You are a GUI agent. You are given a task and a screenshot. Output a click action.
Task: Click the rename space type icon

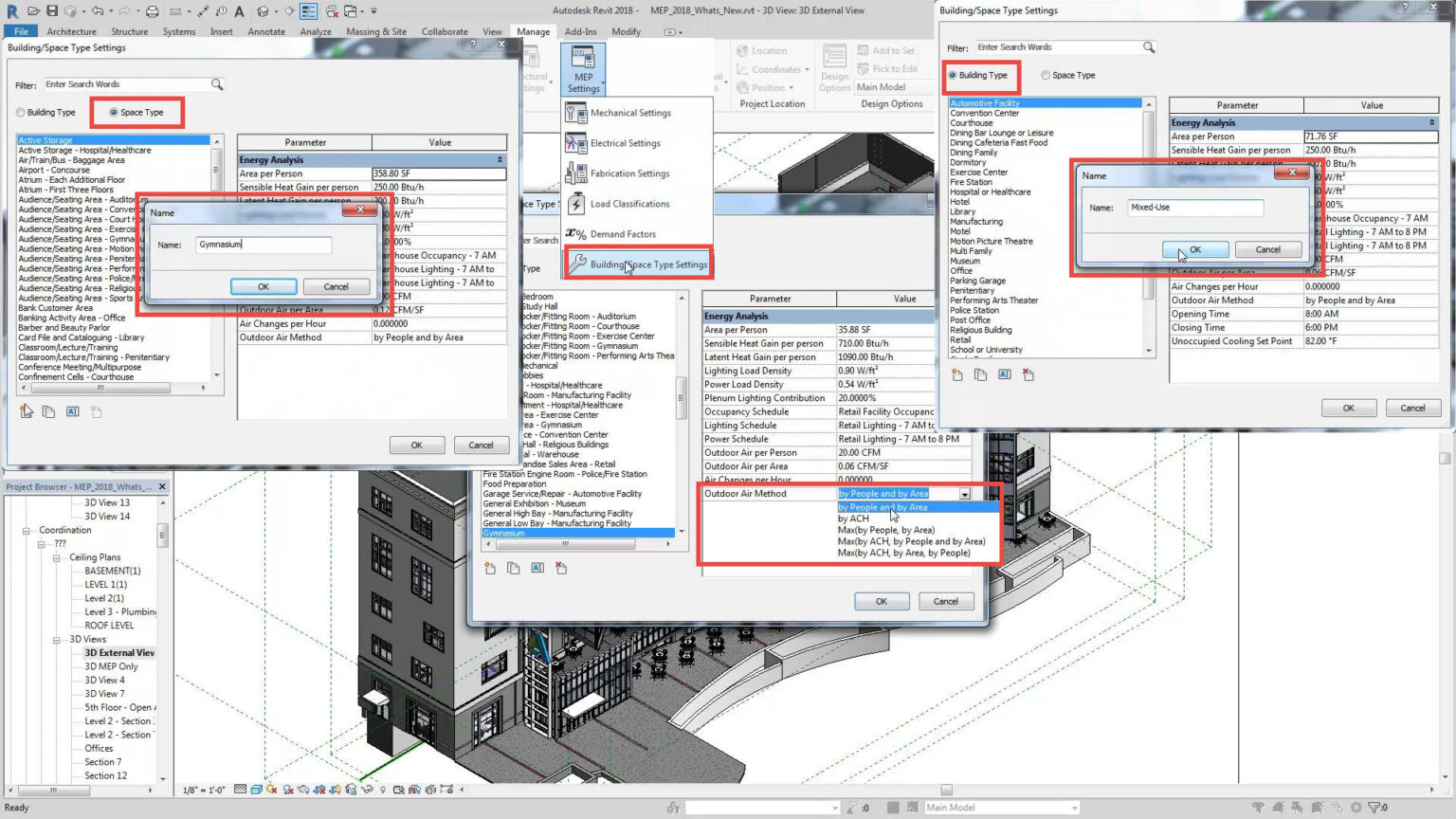pyautogui.click(x=71, y=410)
